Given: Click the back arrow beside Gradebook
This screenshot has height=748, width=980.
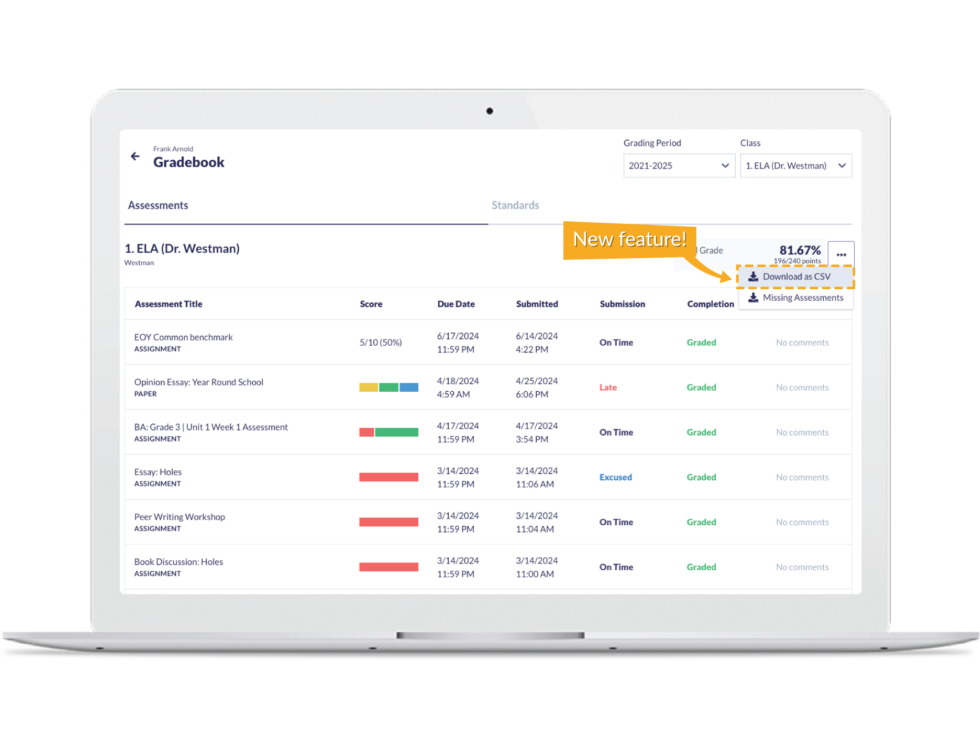Looking at the screenshot, I should (135, 156).
